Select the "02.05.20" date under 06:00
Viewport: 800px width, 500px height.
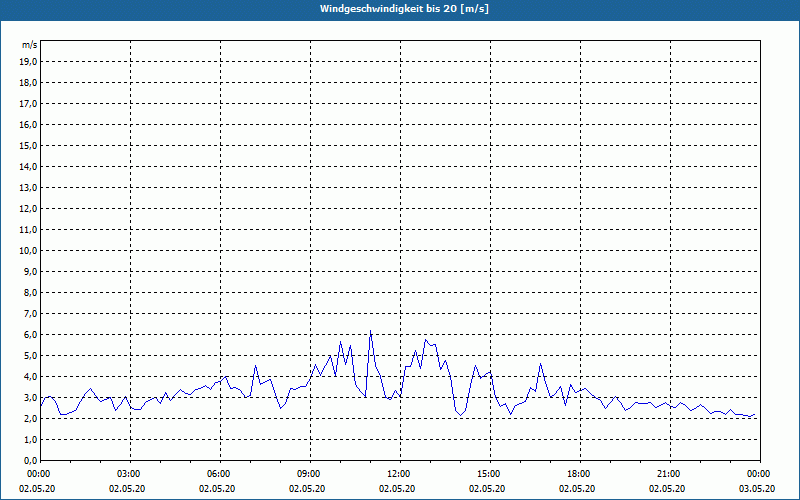217,489
